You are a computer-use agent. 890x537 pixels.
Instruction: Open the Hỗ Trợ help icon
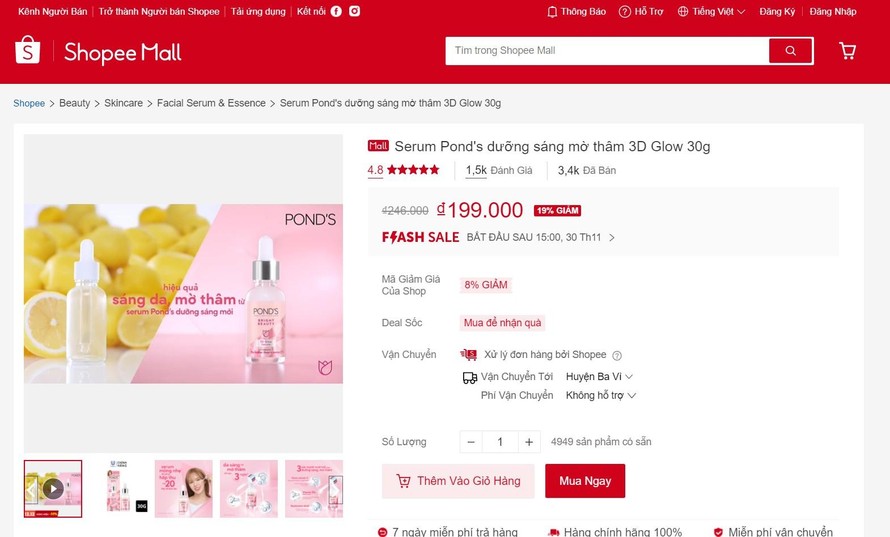[x=641, y=12]
